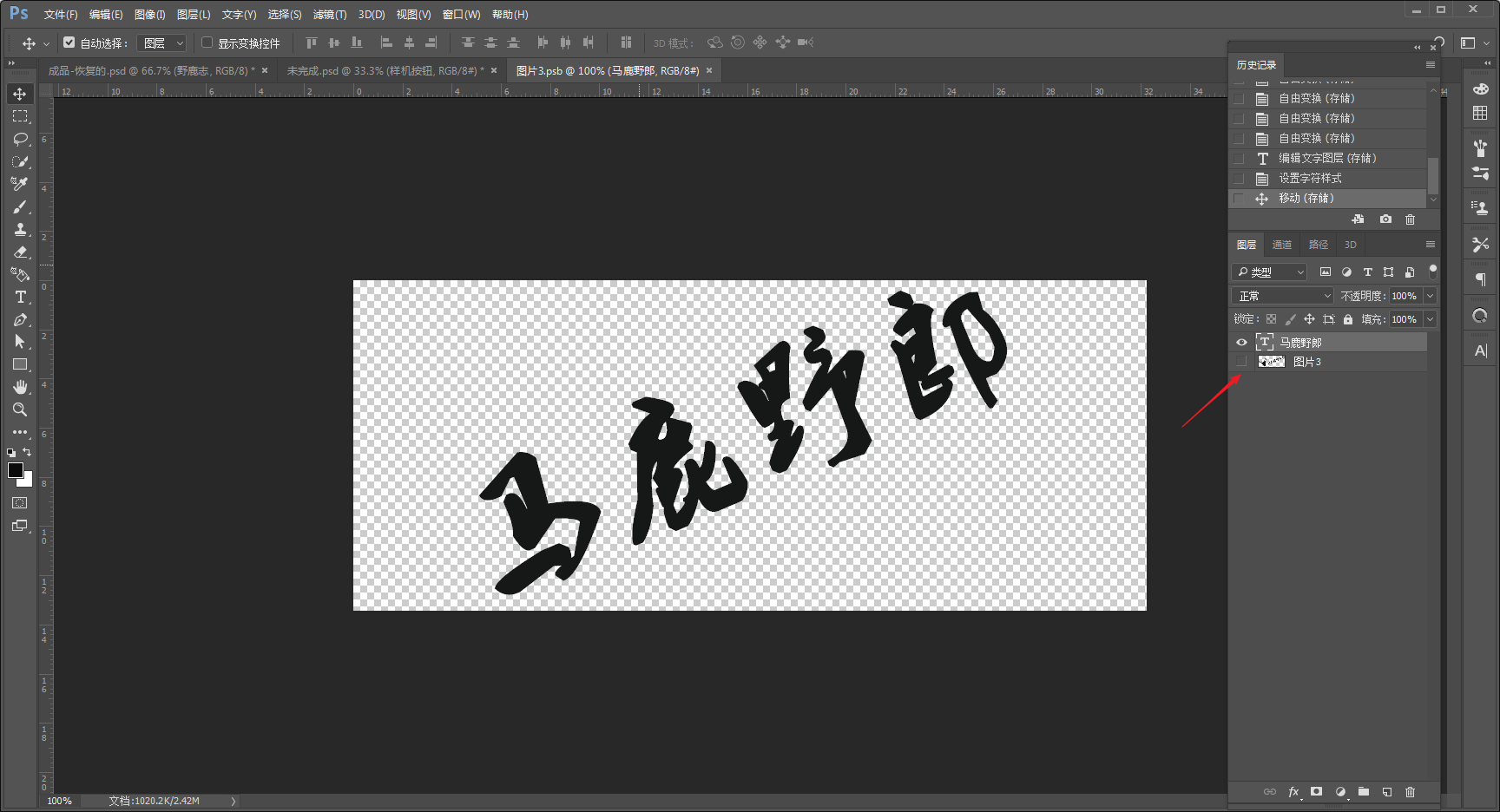The height and width of the screenshot is (812, 1500).
Task: Open the workspace switcher dropdown
Action: click(x=1475, y=43)
